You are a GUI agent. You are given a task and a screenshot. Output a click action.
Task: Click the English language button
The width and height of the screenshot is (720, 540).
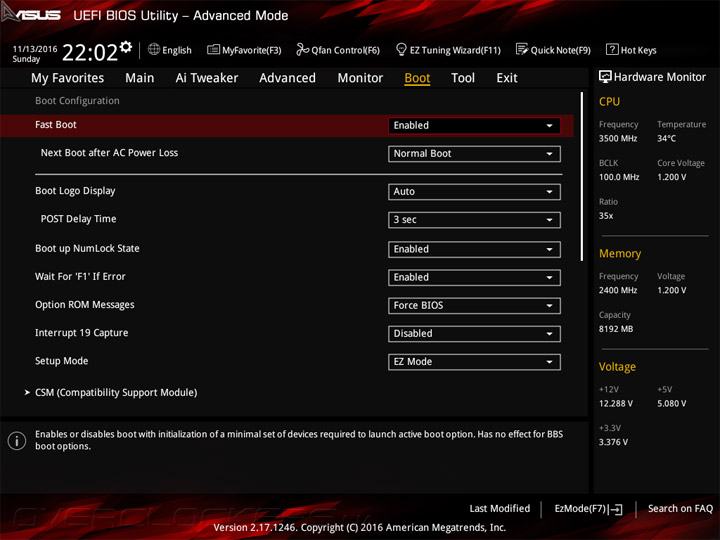click(177, 50)
